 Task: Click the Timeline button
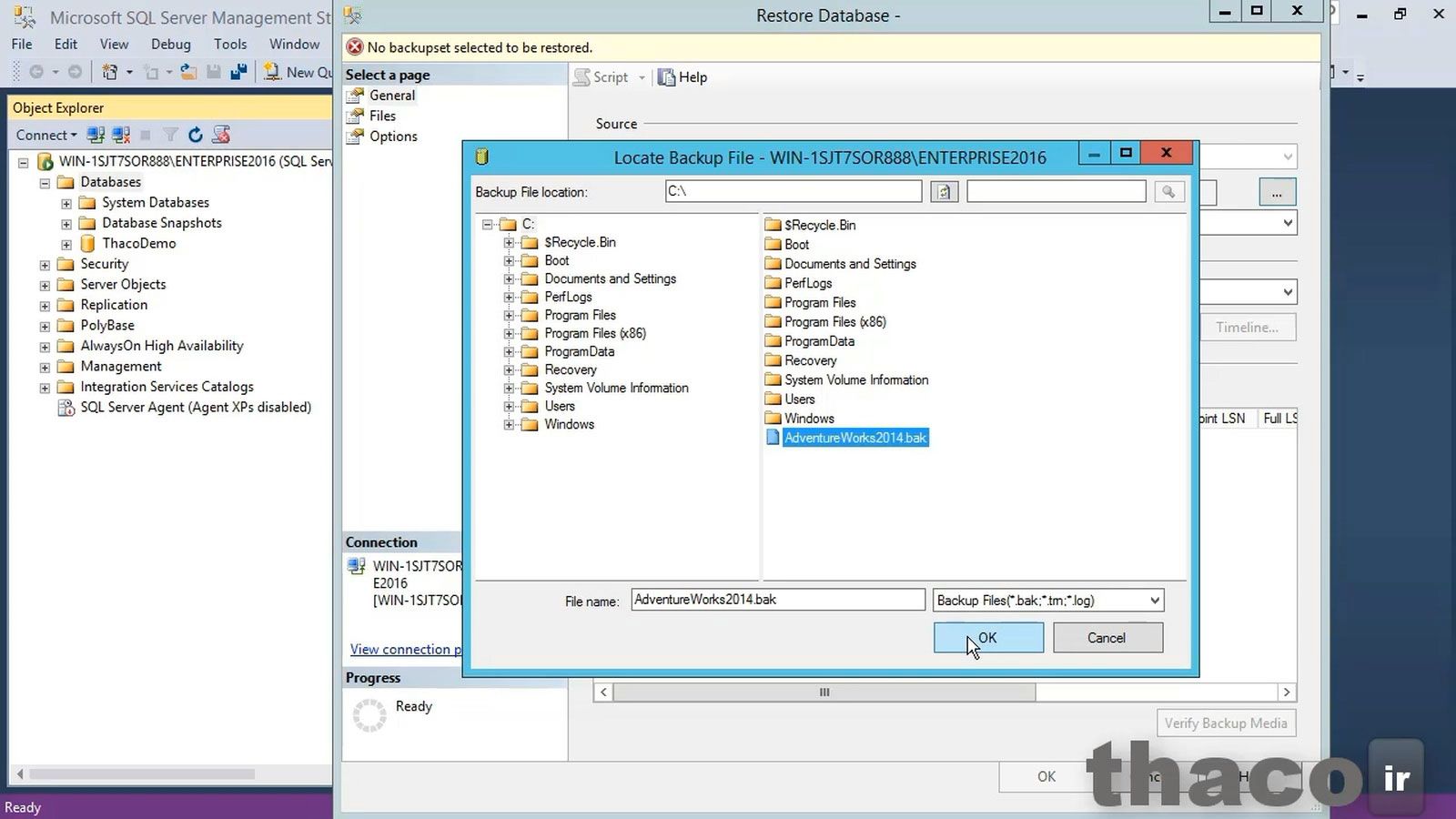click(x=1247, y=328)
